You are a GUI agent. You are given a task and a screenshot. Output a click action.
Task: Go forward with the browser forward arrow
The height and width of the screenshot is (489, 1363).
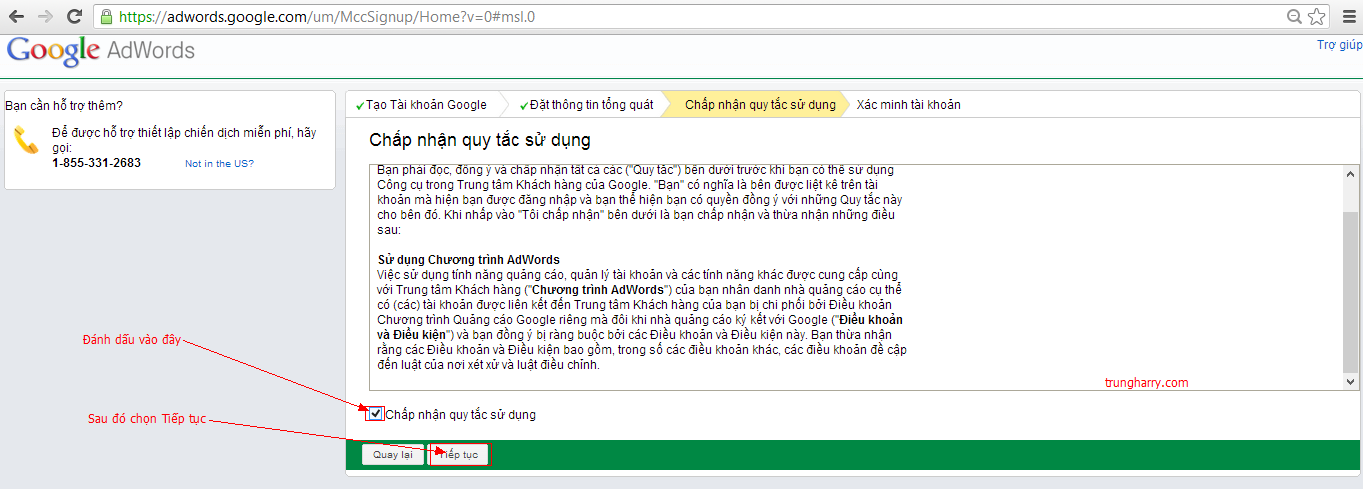pos(45,16)
